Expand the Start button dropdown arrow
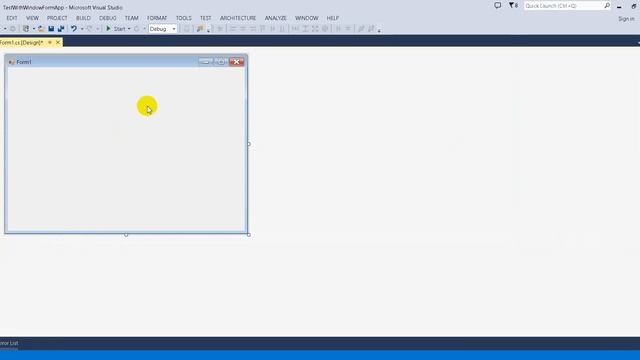The image size is (640, 360). 129,29
